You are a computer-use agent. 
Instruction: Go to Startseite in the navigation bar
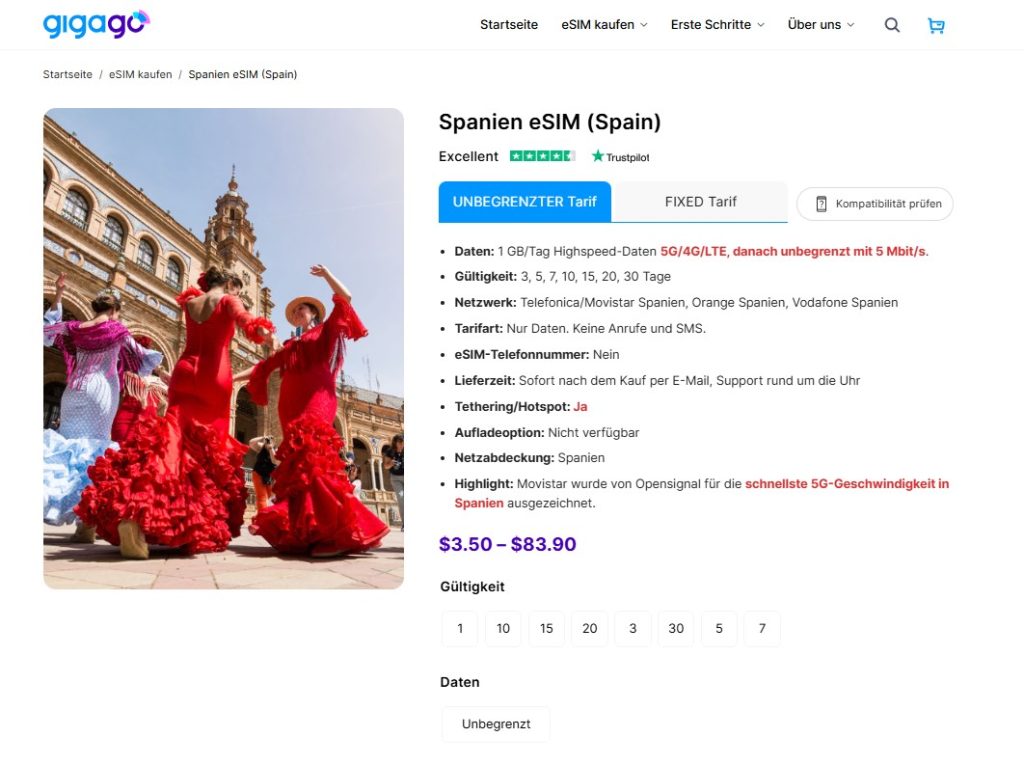pyautogui.click(x=509, y=25)
